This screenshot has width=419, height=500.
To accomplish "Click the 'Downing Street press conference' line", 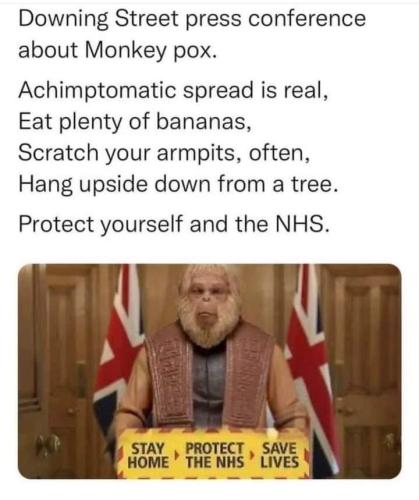I will coord(192,20).
